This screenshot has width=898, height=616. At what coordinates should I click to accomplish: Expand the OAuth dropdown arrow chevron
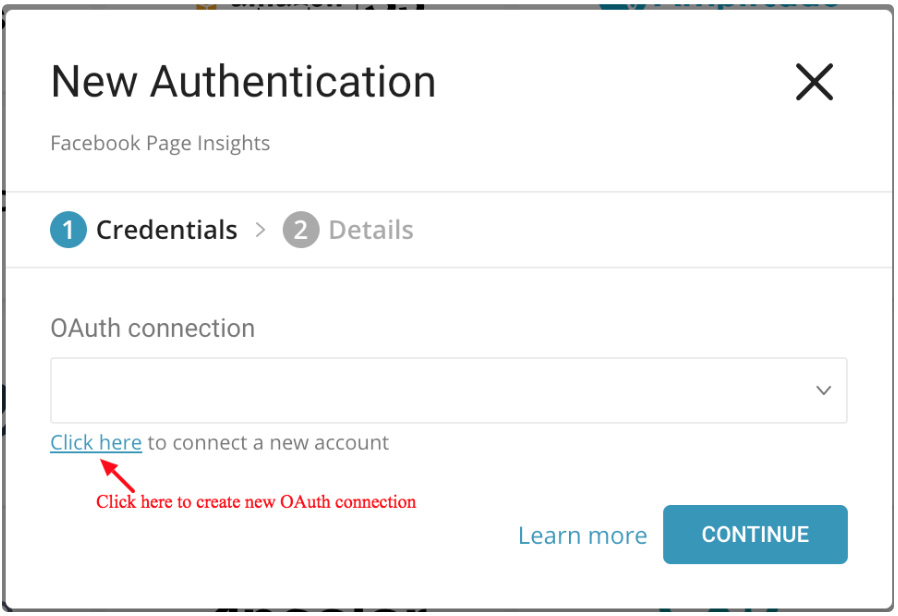pos(823,390)
